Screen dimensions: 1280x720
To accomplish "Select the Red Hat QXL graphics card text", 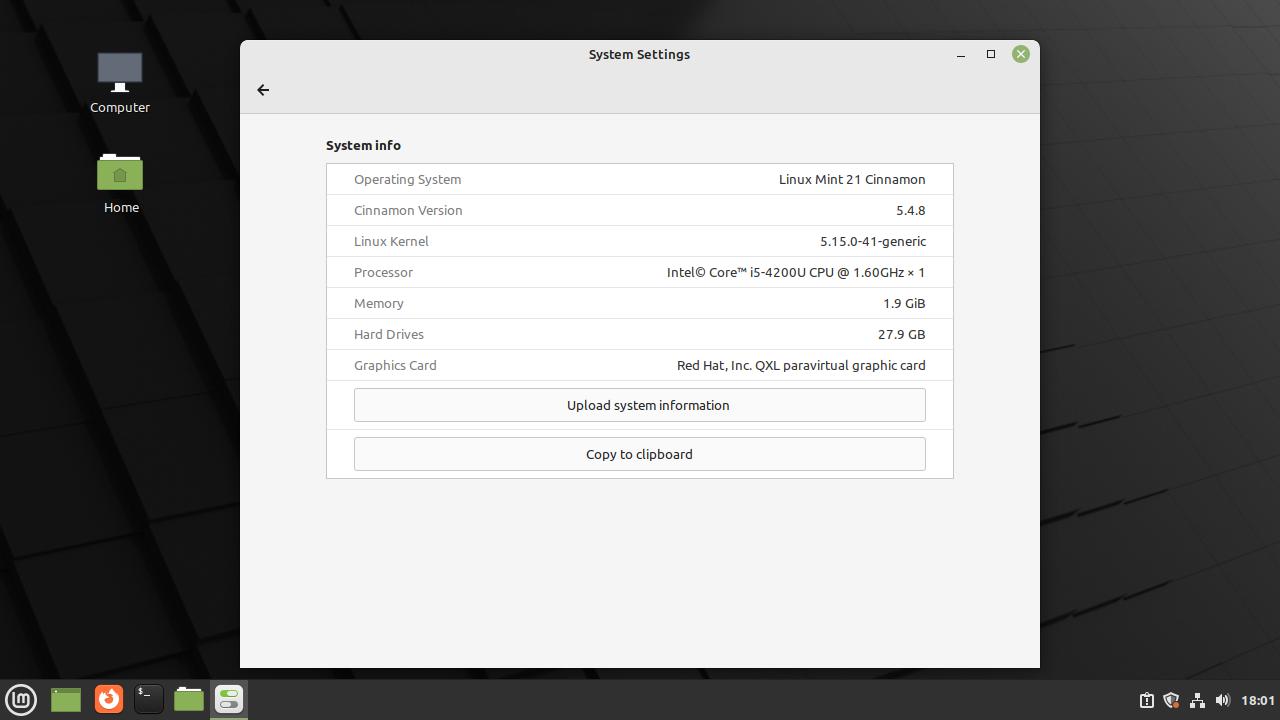I will coord(801,366).
